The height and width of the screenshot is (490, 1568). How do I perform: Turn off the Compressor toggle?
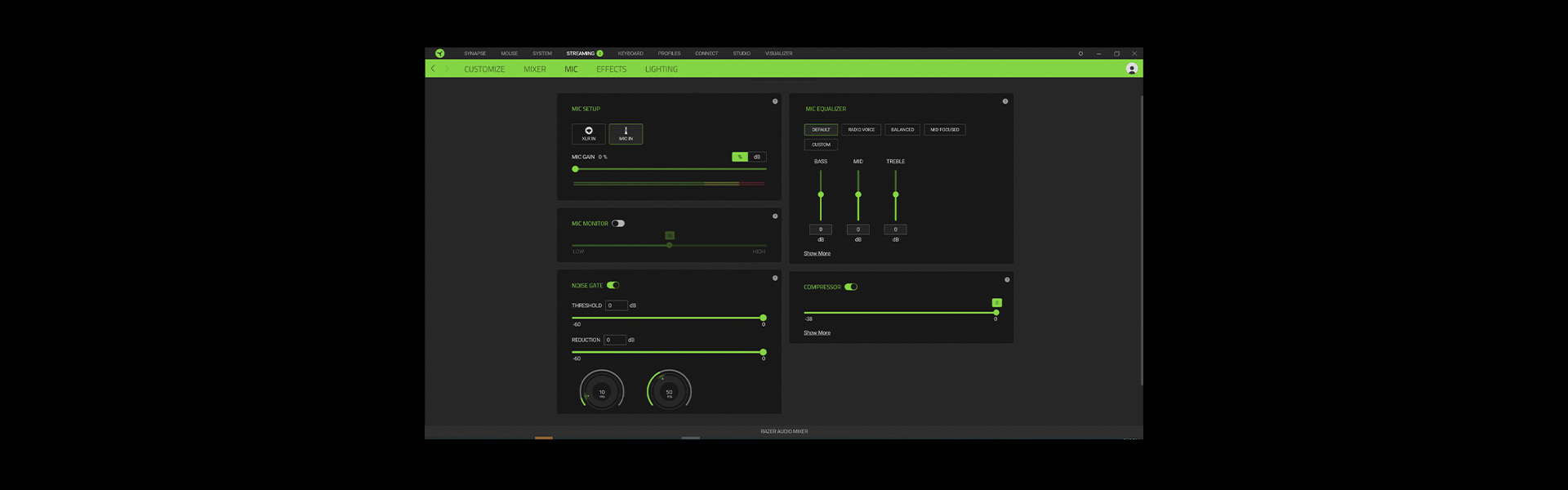851,287
